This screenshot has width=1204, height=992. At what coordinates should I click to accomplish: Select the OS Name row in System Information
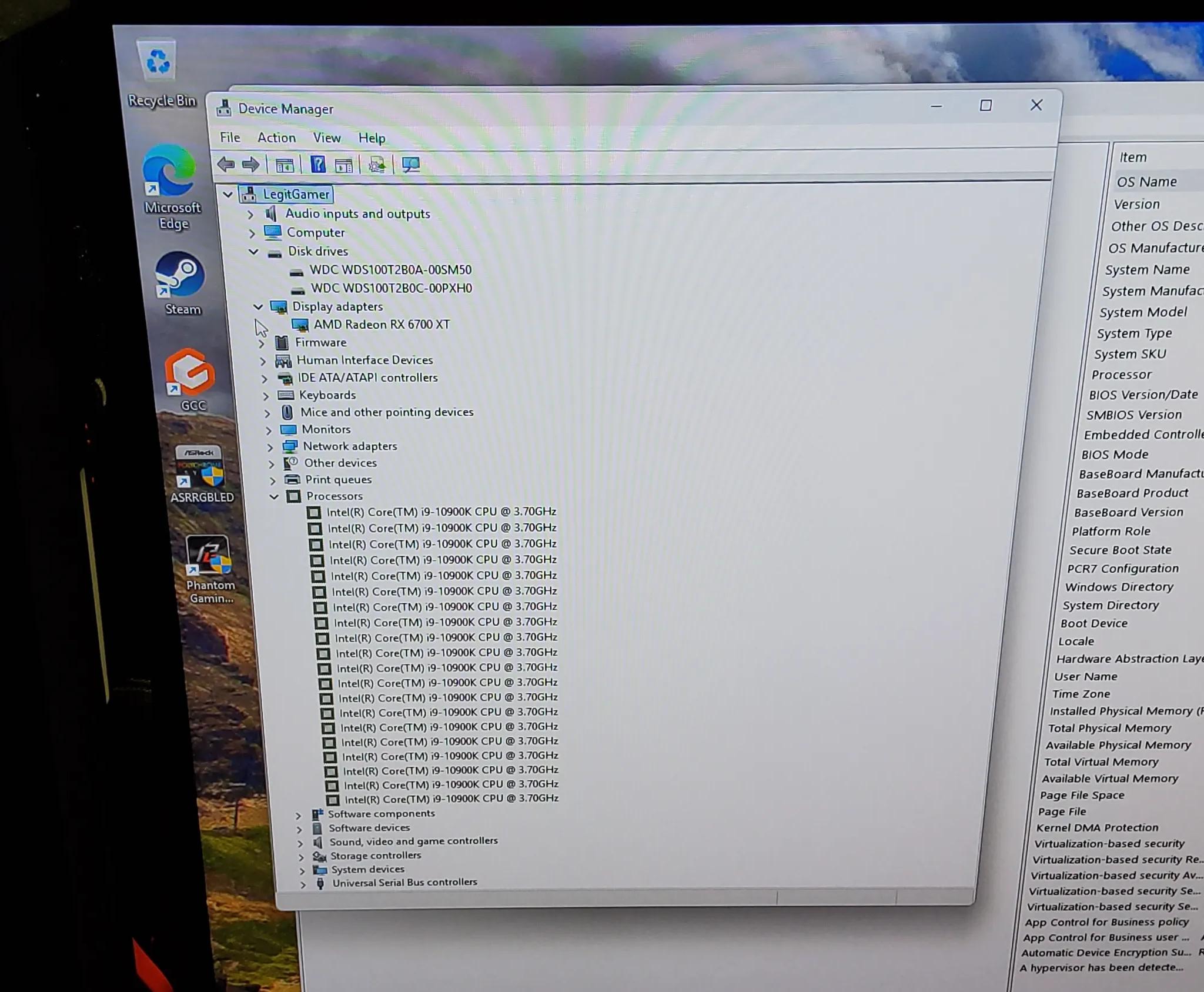click(1146, 182)
